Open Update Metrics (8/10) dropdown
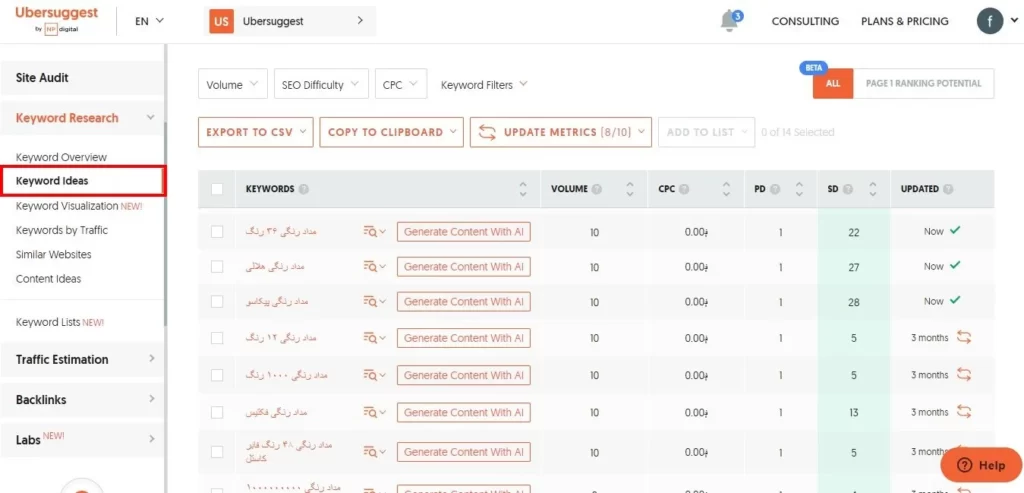The width and height of the screenshot is (1024, 493). tap(561, 132)
